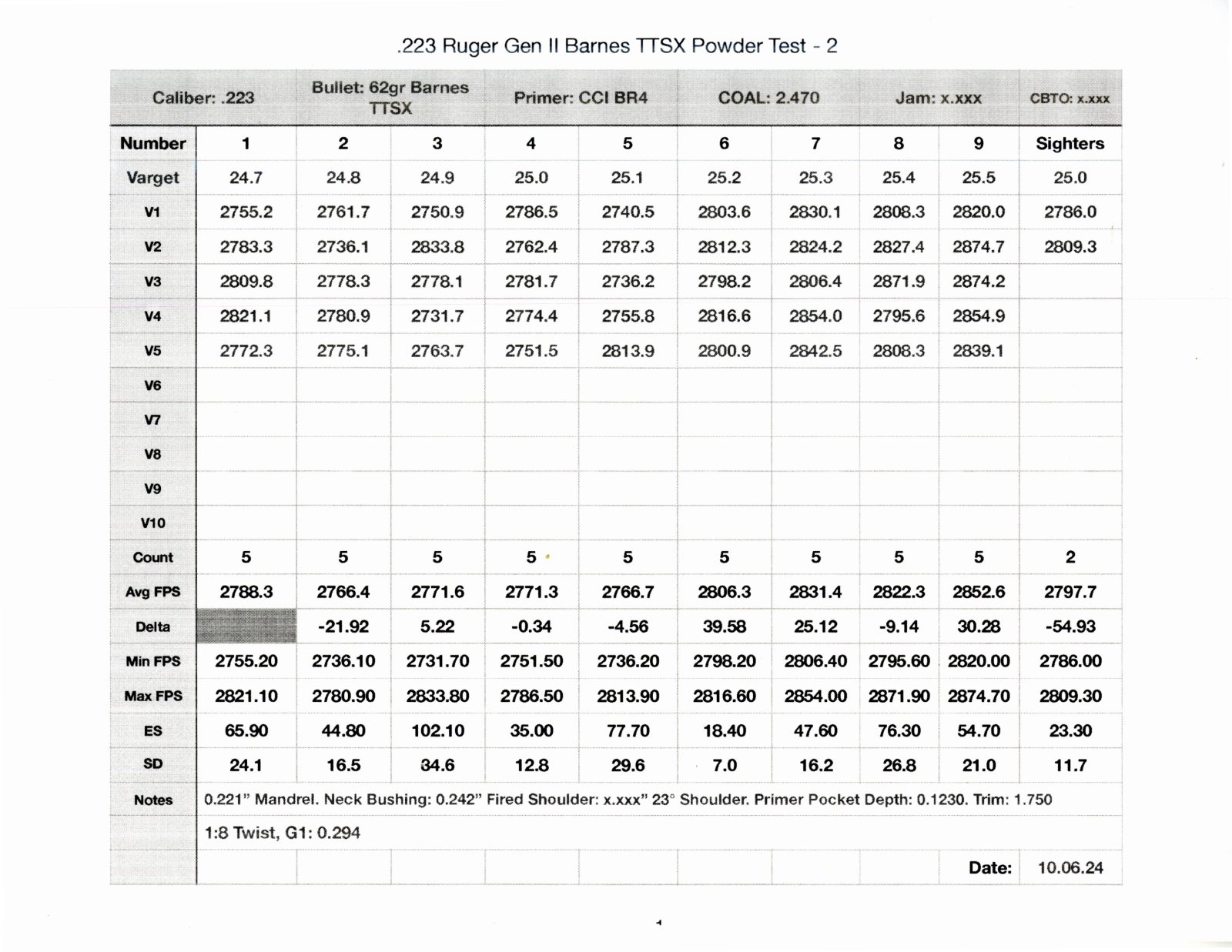This screenshot has height=952, width=1232.
Task: Select velocity value 2761.7 in row V1
Action: [343, 212]
